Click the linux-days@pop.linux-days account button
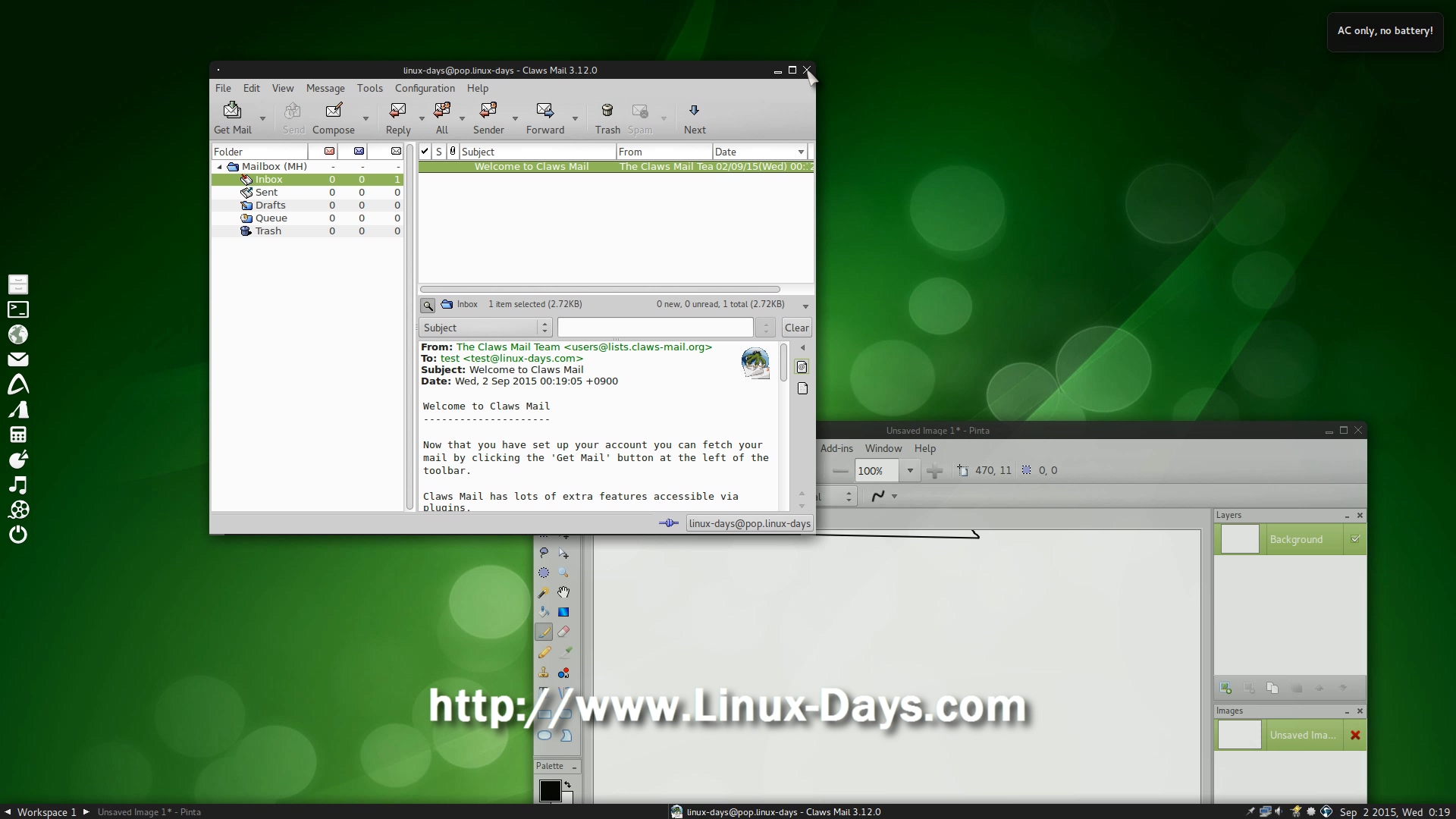The image size is (1456, 819). click(749, 523)
